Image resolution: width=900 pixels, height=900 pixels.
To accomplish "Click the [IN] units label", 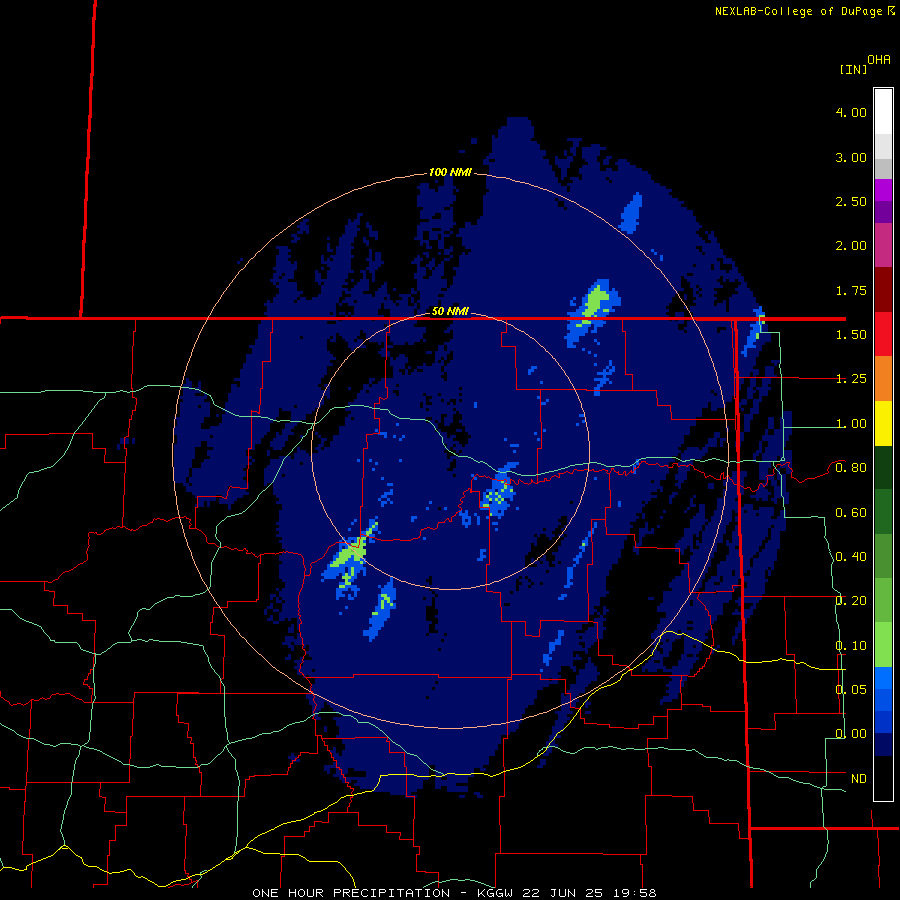I will click(853, 69).
